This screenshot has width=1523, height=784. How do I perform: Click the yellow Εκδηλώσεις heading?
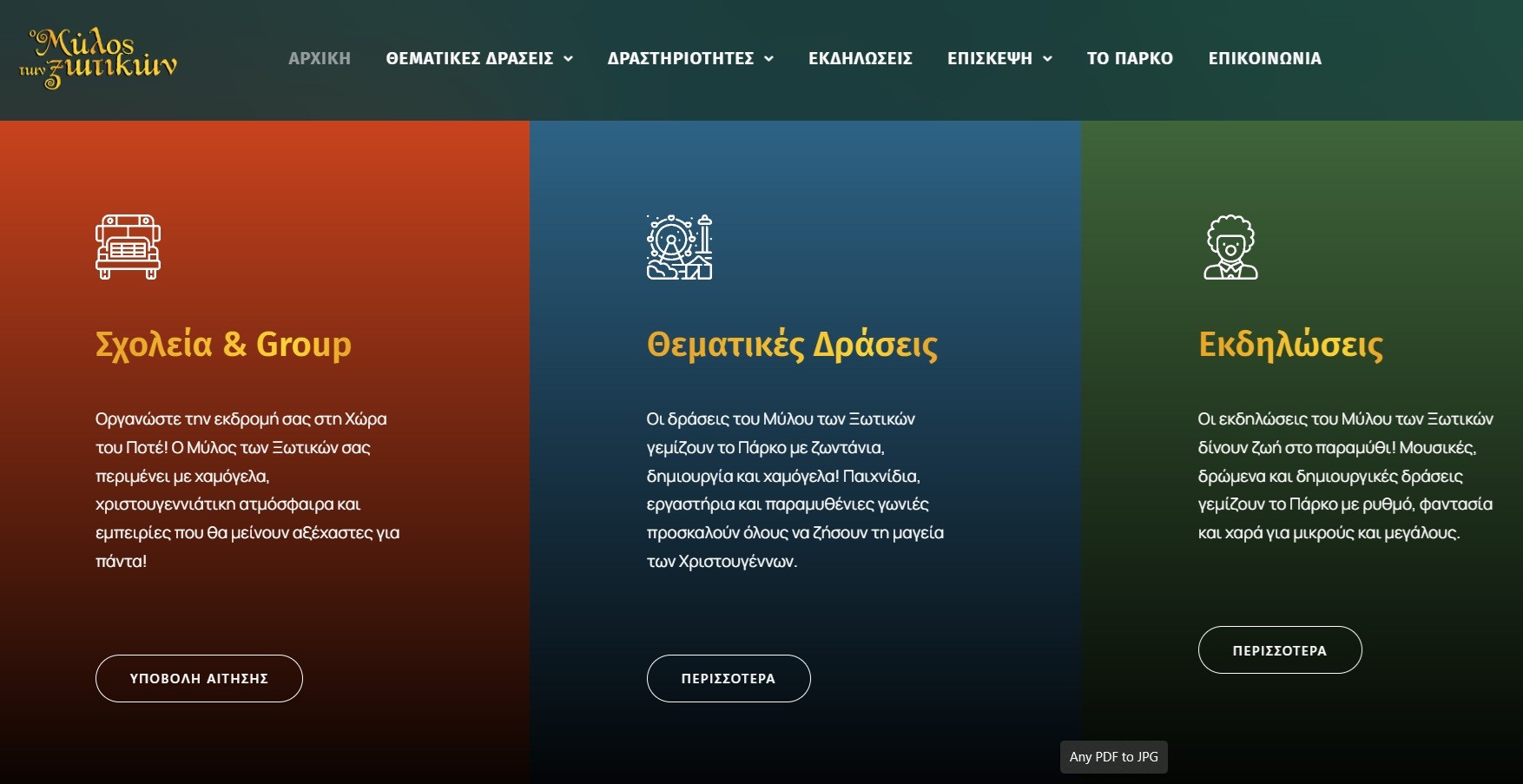pyautogui.click(x=1290, y=345)
